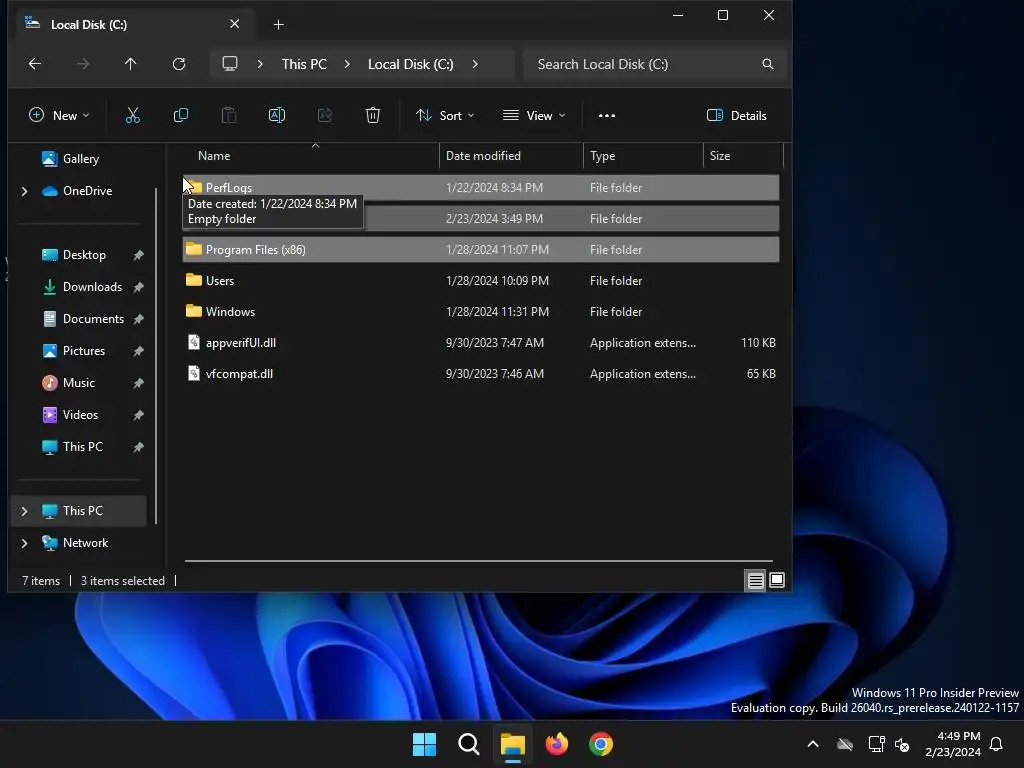Expand the Network tree node
The height and width of the screenshot is (768, 1024).
click(x=25, y=543)
